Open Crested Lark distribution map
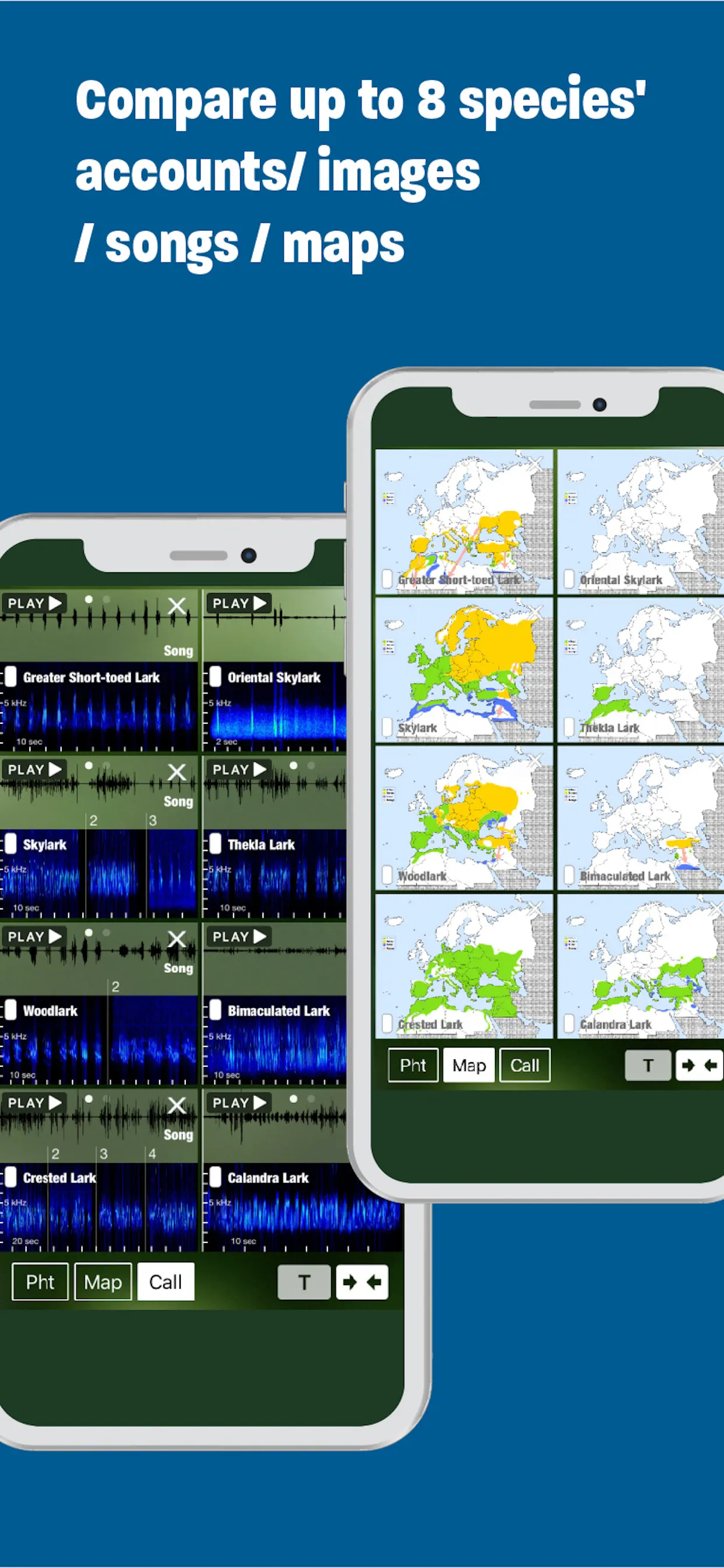 [x=464, y=965]
